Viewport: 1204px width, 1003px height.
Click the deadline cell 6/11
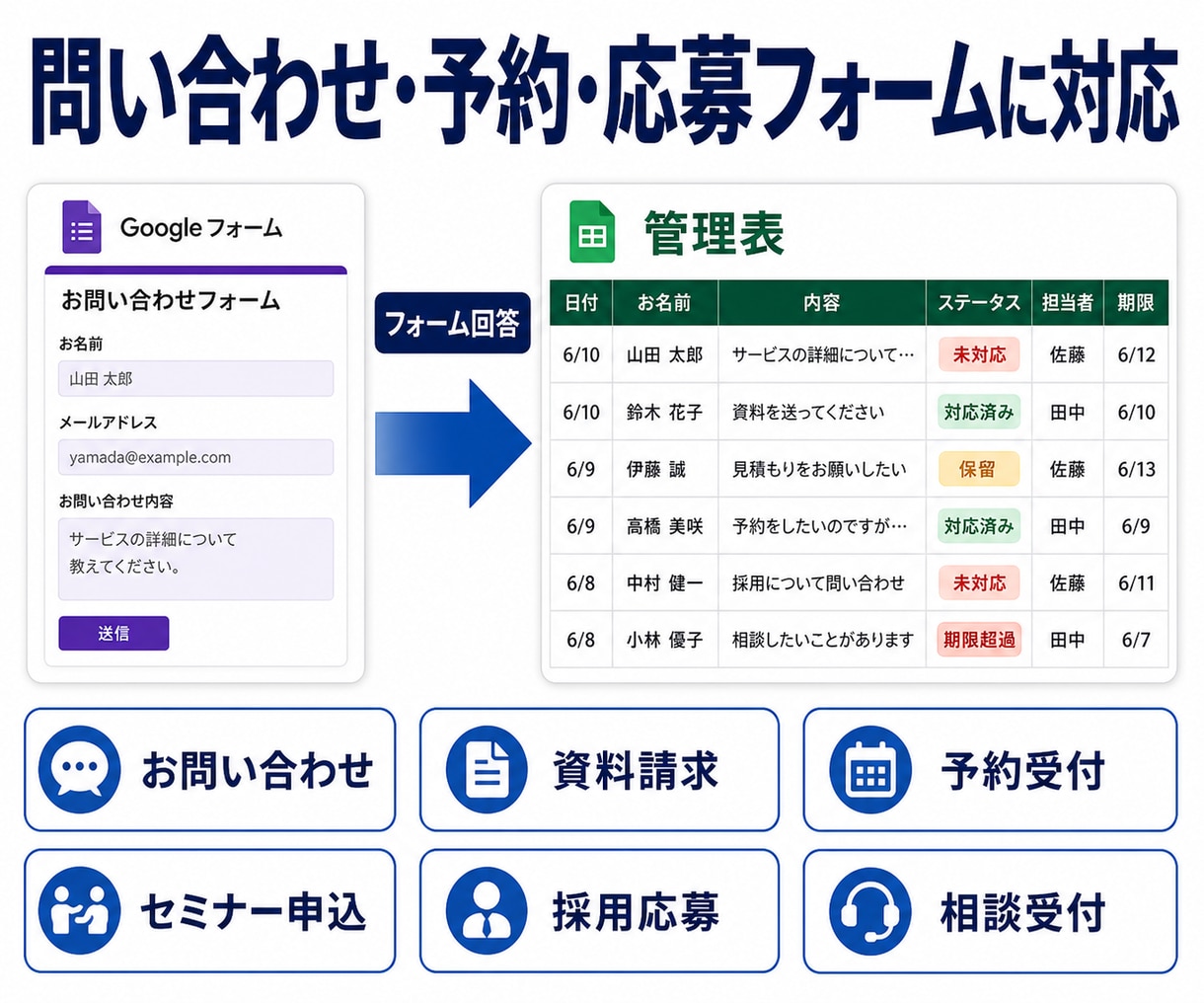tap(1136, 583)
